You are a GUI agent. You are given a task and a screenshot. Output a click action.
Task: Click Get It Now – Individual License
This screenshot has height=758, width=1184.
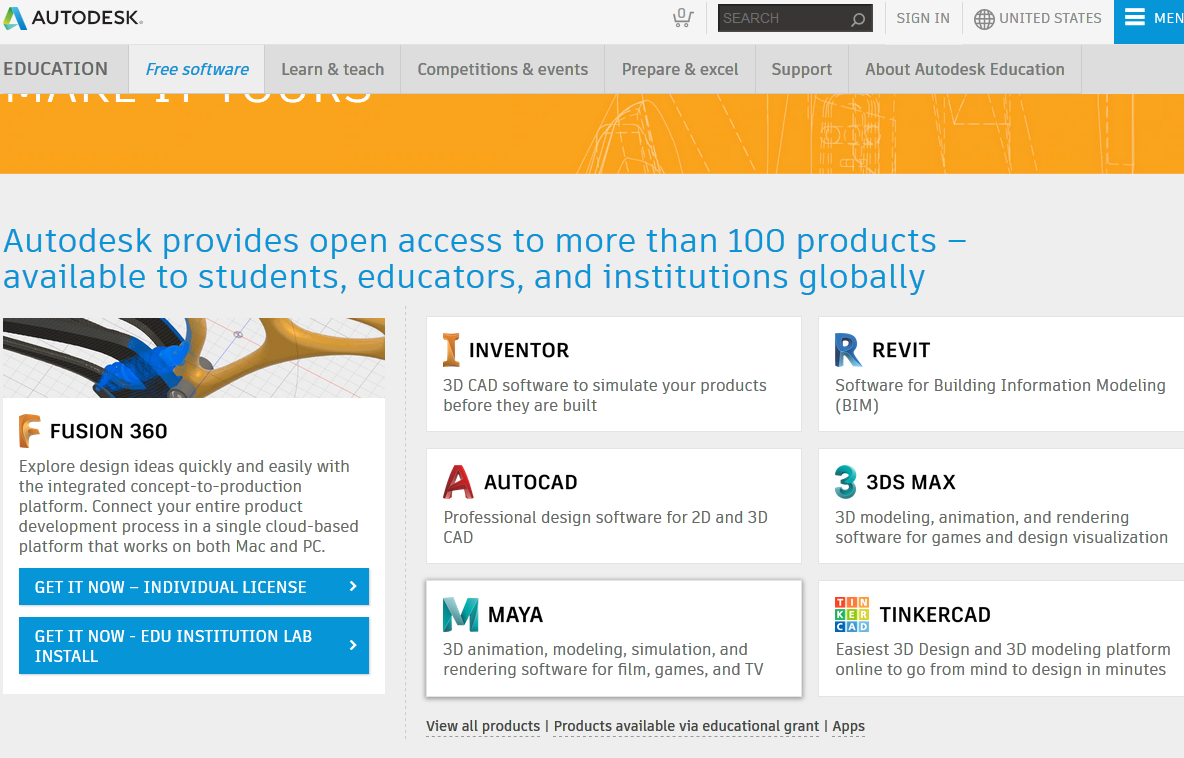[x=194, y=587]
